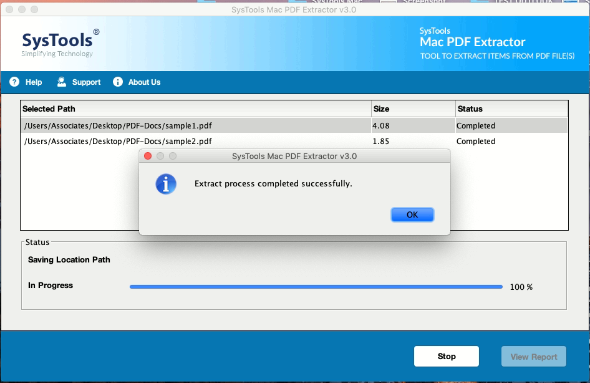
Task: Open the About Us menu label
Action: point(144,82)
